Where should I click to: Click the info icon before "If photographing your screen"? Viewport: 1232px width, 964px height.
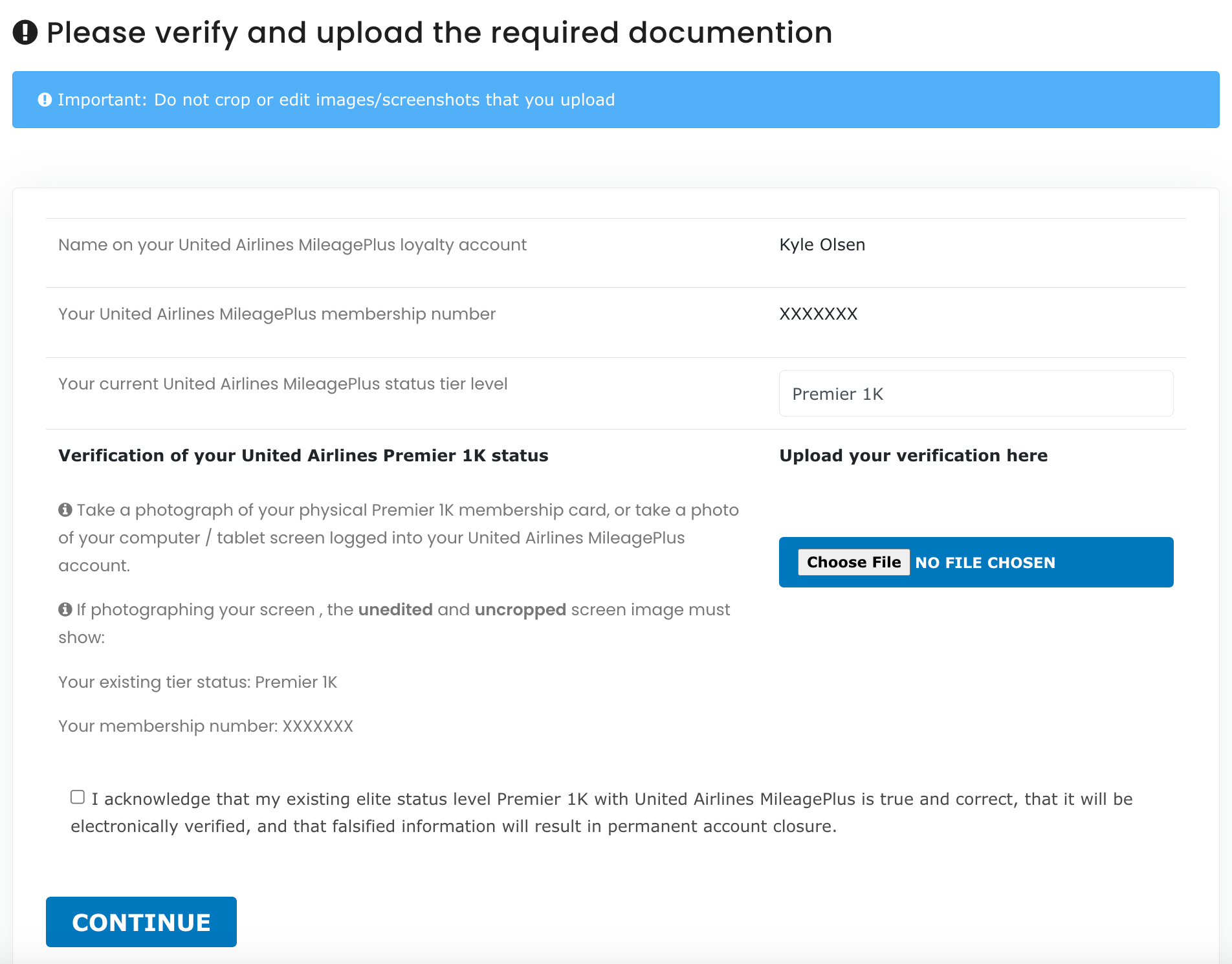(65, 609)
